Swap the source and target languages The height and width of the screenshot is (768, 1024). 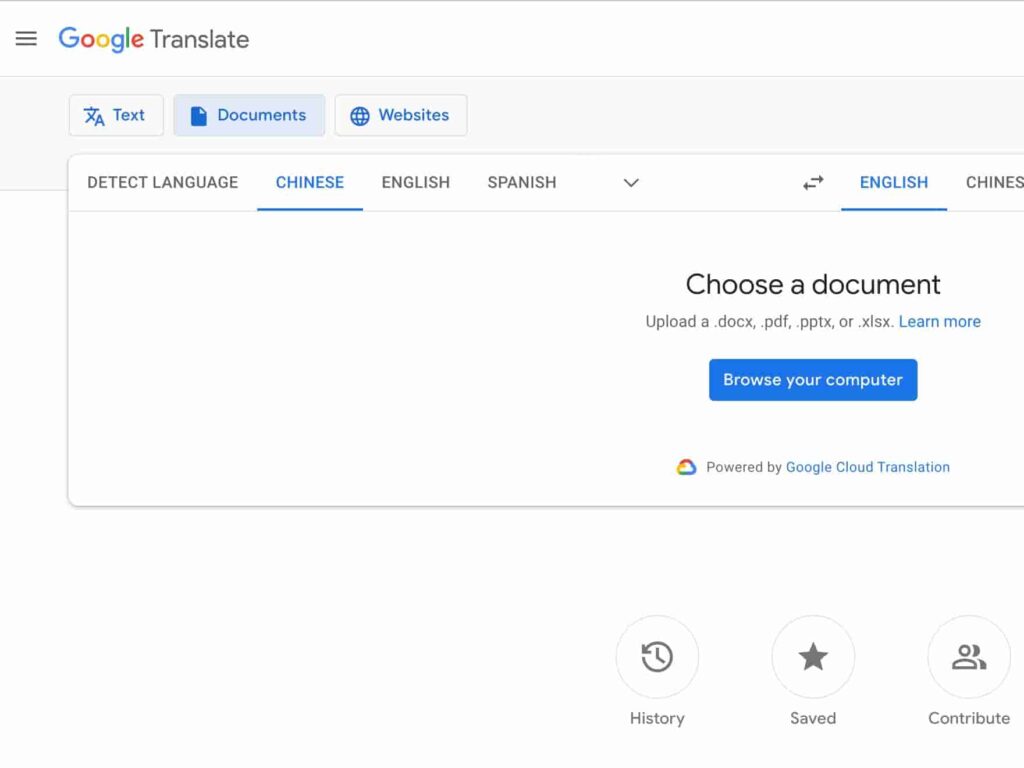[x=812, y=182]
